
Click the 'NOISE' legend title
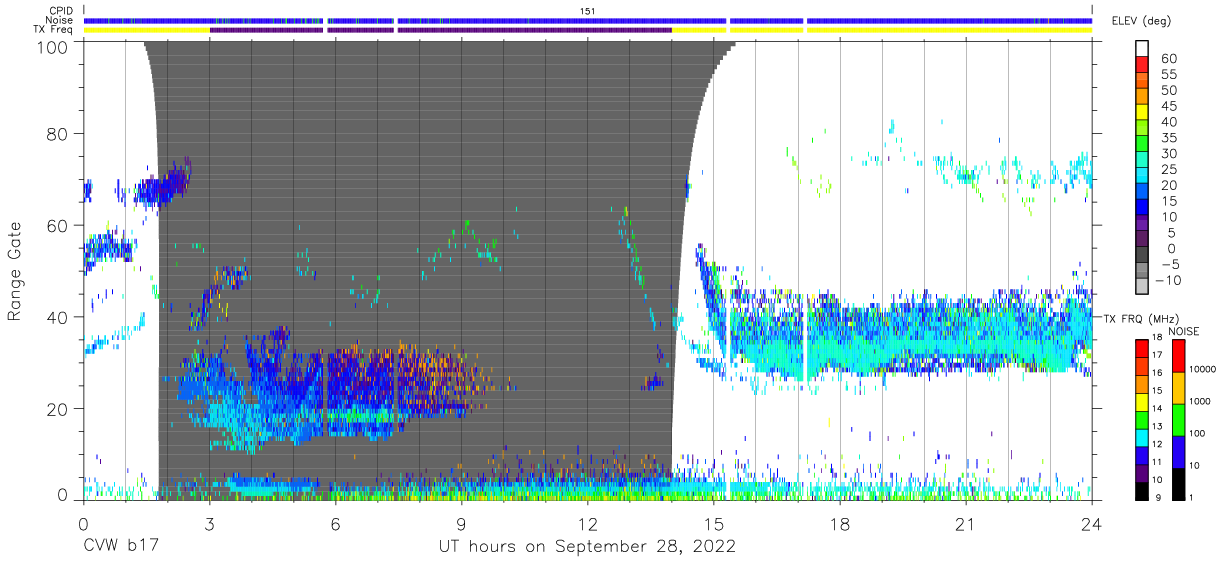coord(1184,331)
